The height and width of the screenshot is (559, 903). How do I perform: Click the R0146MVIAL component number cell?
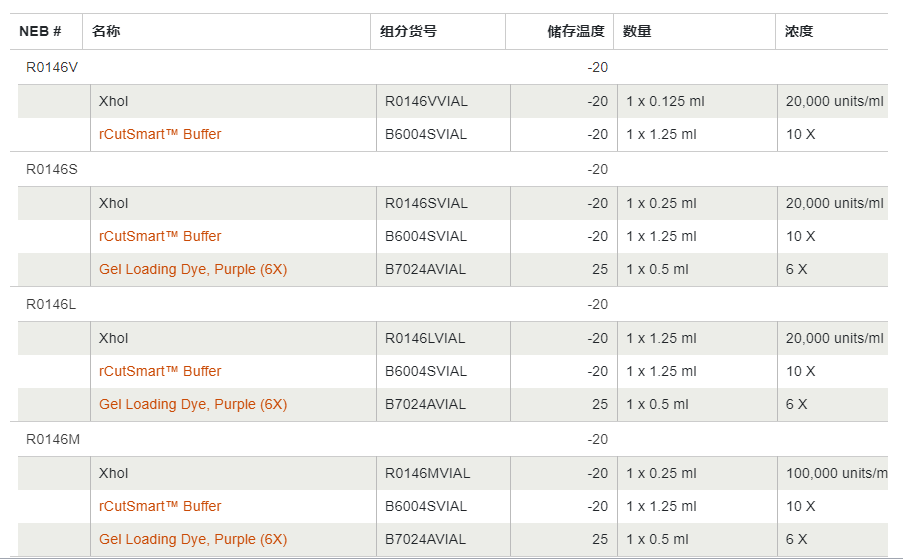pyautogui.click(x=427, y=473)
